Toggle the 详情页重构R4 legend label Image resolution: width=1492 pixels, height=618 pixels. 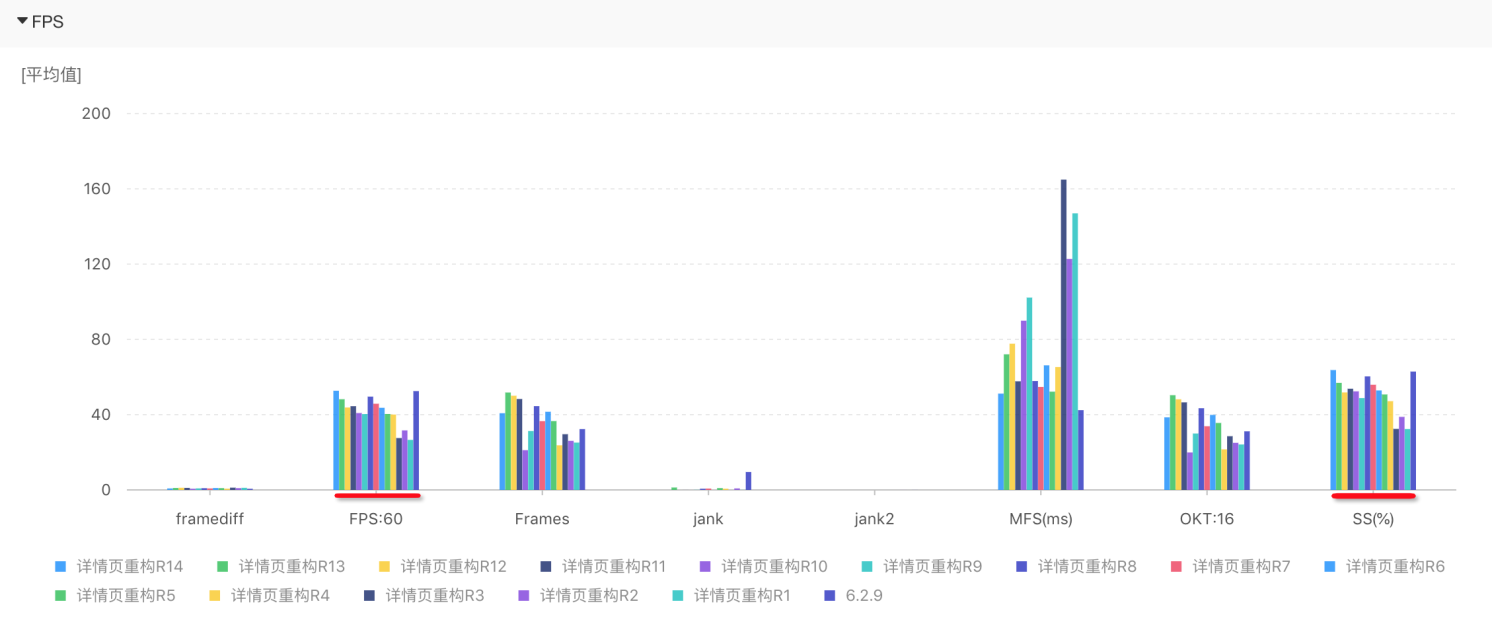click(280, 596)
